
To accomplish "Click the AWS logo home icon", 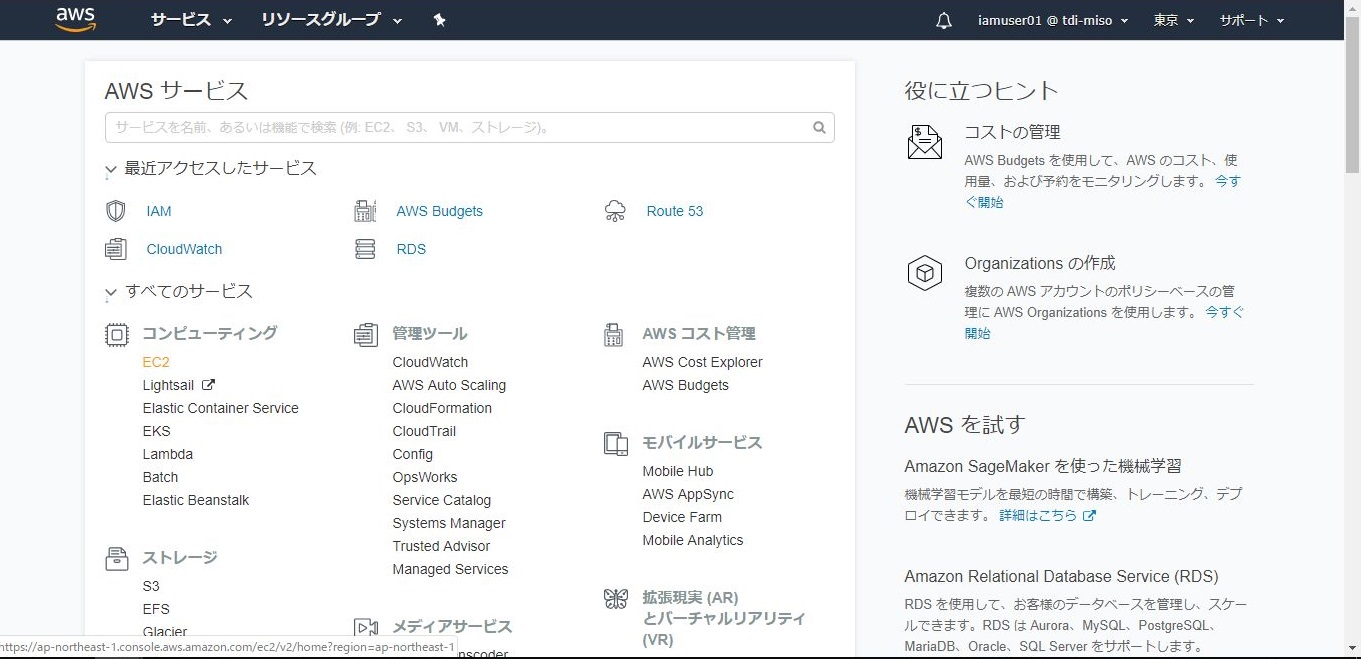I will coord(75,19).
